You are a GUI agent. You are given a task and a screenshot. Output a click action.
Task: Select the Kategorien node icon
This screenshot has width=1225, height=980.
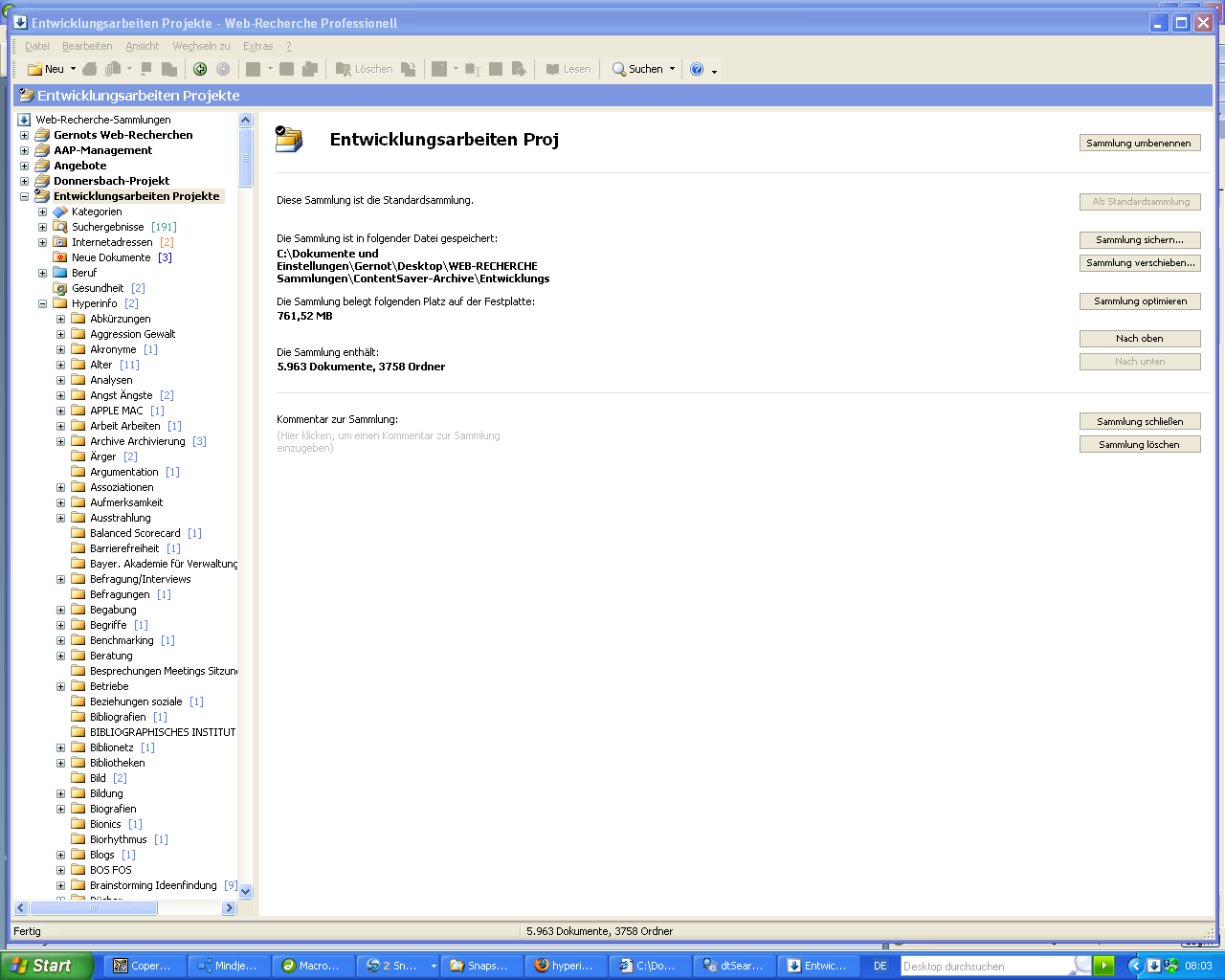coord(60,212)
